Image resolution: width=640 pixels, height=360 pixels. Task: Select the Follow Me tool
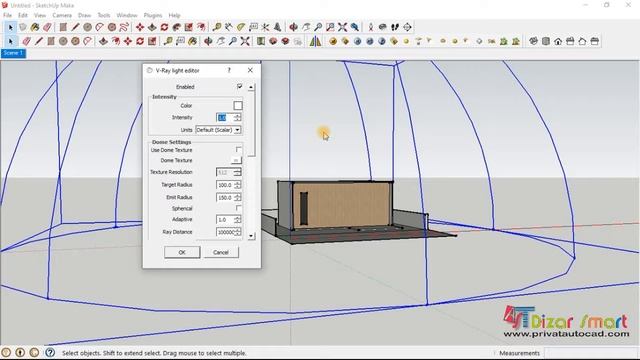[x=176, y=27]
